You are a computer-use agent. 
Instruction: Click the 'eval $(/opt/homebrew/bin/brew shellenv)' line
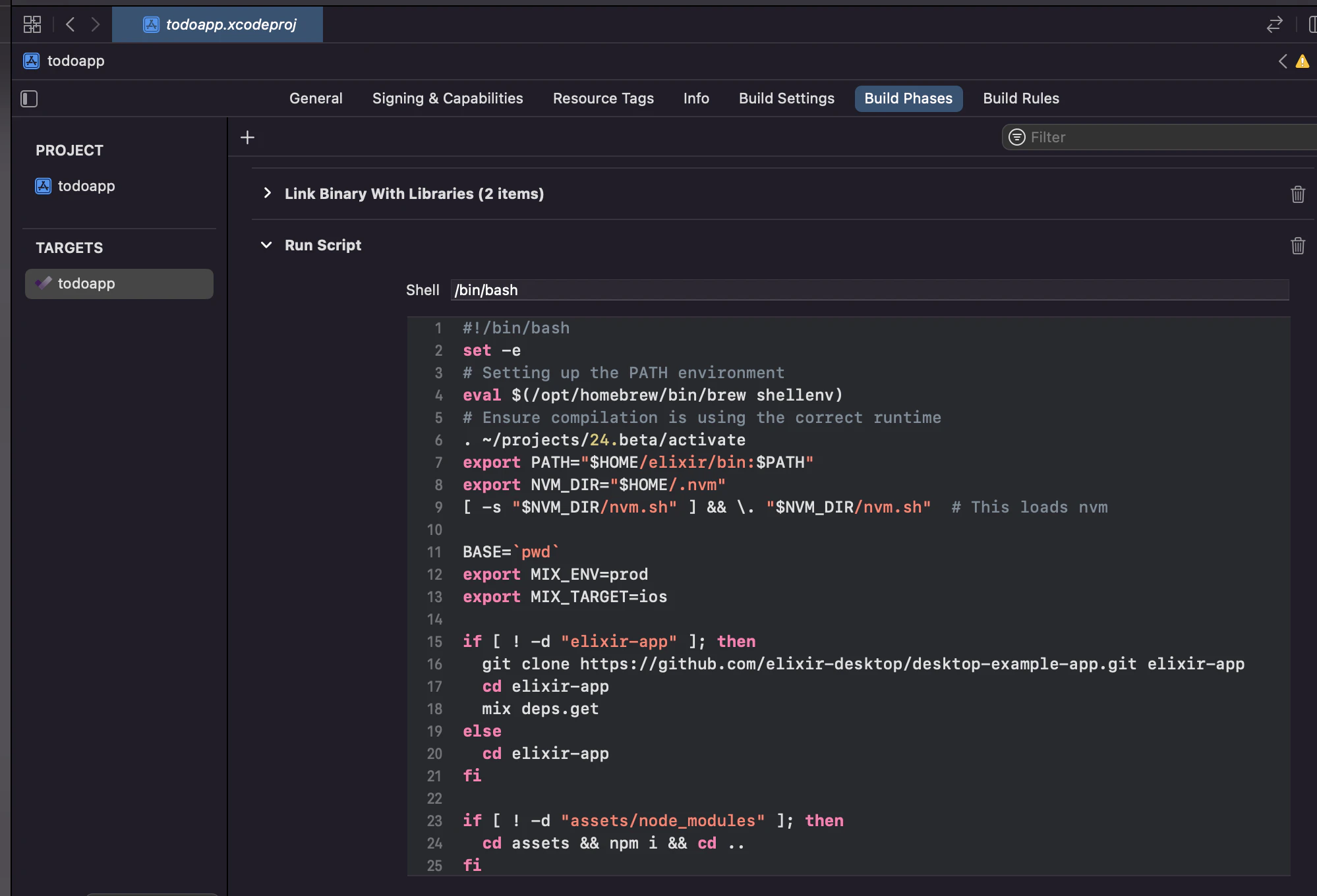coord(653,395)
